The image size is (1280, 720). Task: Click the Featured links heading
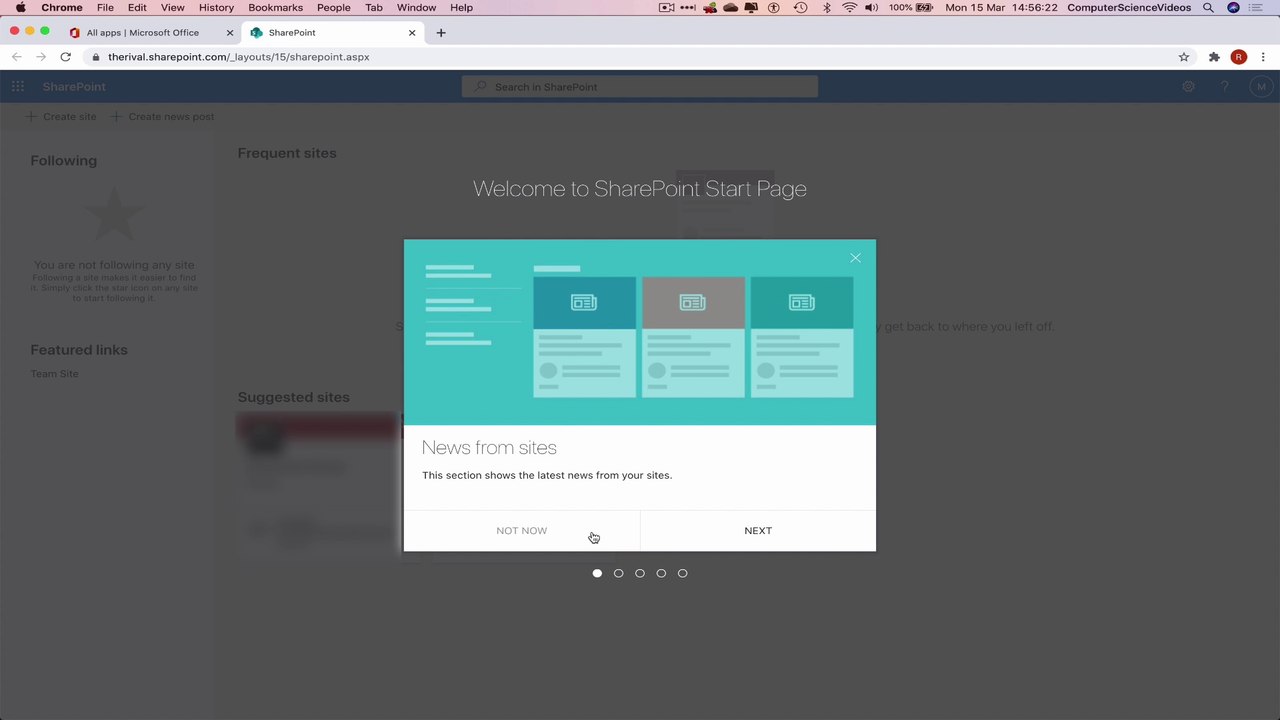click(x=79, y=350)
